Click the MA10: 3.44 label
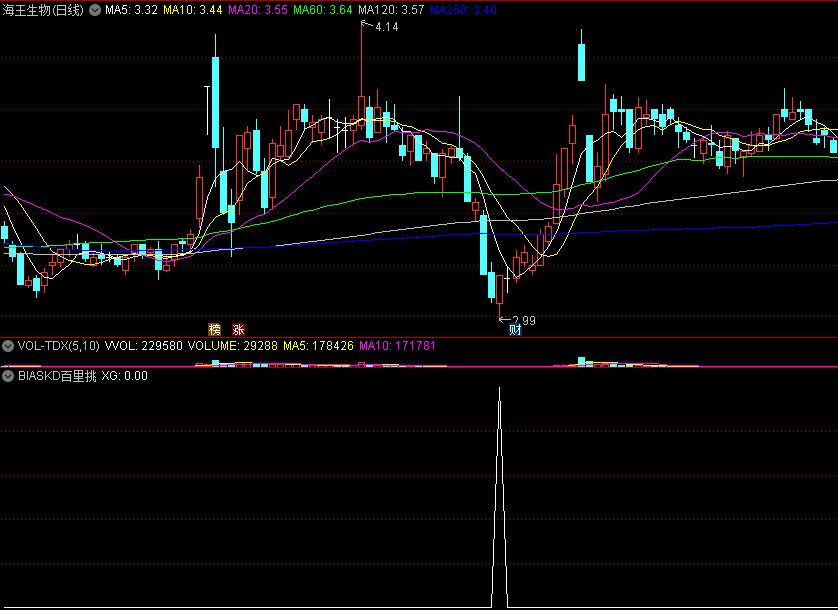The image size is (838, 610). coord(193,10)
